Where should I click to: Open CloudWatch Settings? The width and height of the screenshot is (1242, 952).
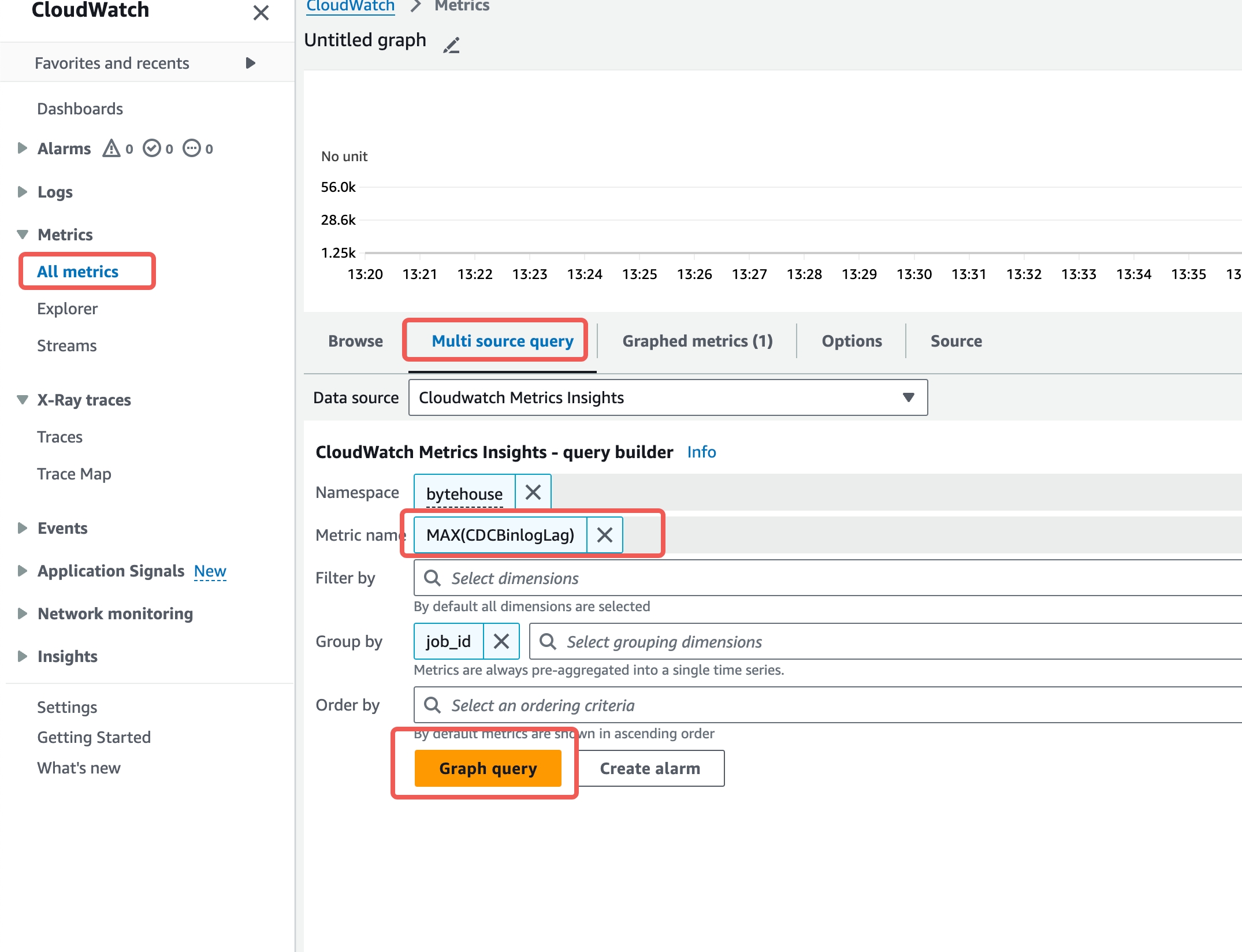click(67, 707)
